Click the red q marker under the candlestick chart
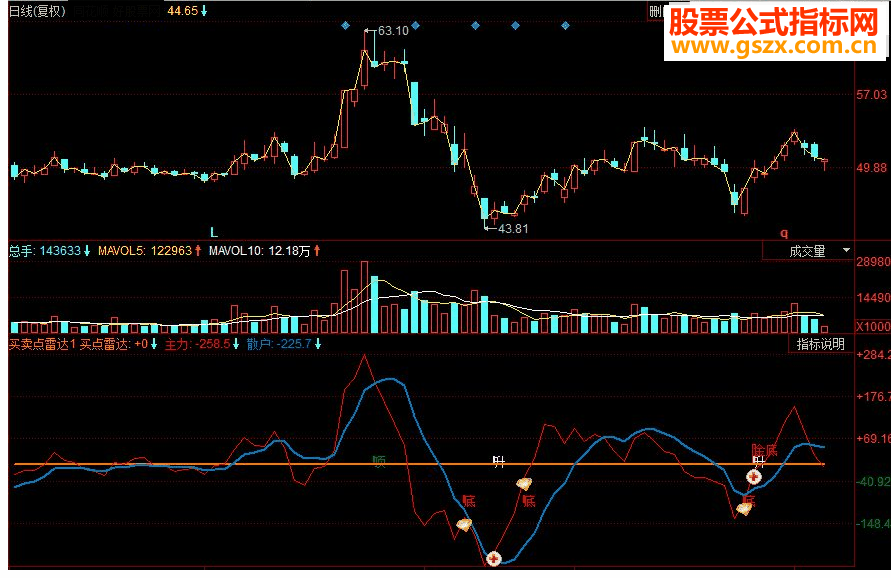Screen dimensions: 891x578 coord(784,233)
